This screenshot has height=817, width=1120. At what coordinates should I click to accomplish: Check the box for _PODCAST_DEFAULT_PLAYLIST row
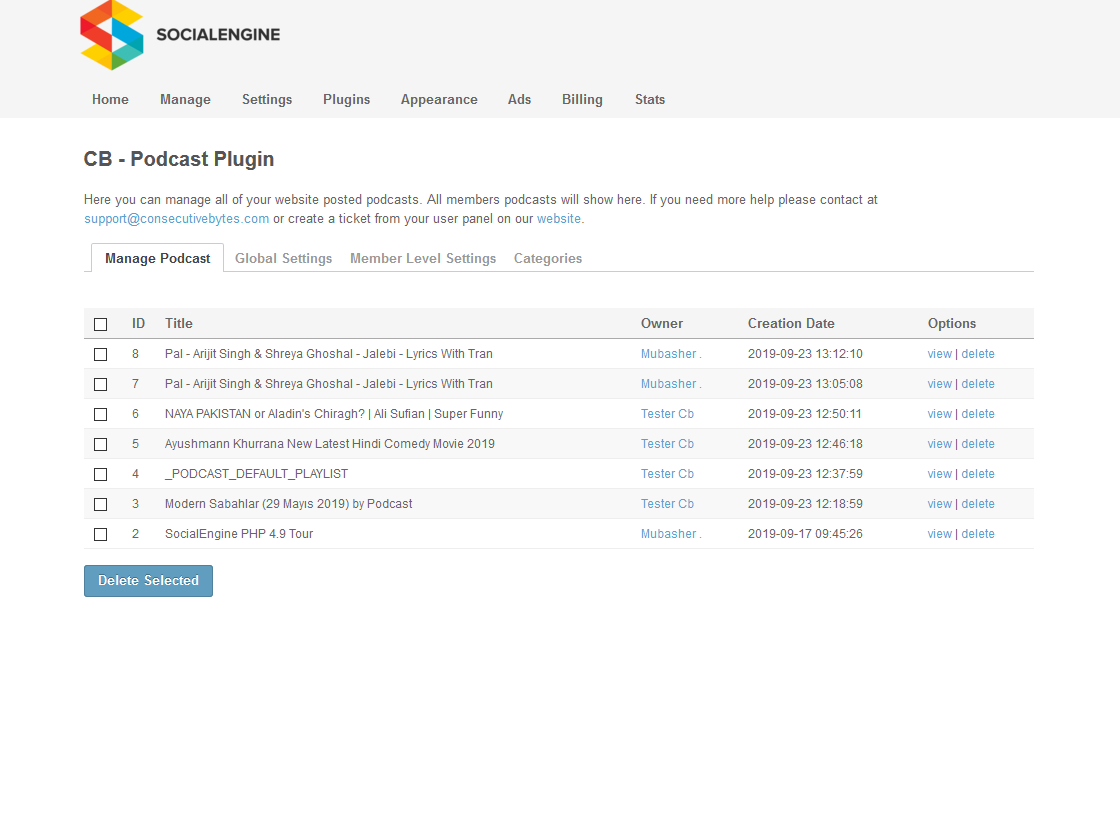100,474
